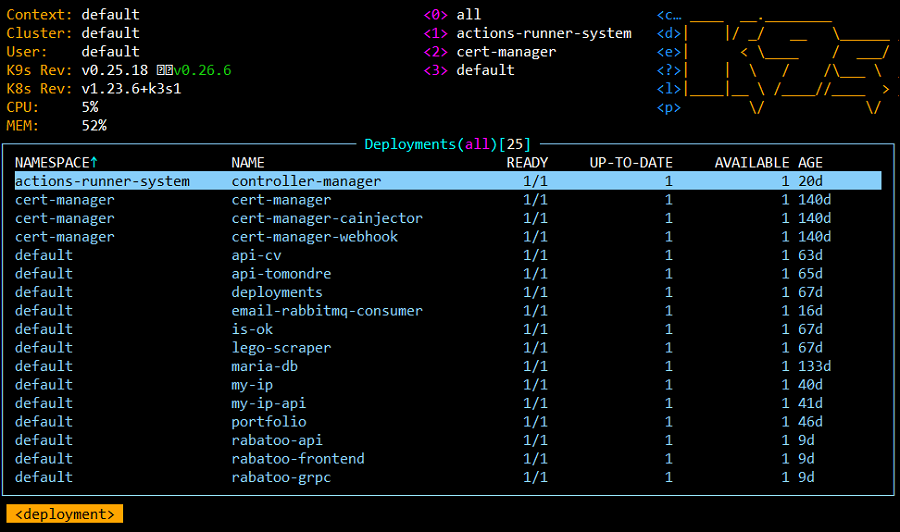
Task: Click the Deployments(all)[25] title
Action: tap(448, 144)
